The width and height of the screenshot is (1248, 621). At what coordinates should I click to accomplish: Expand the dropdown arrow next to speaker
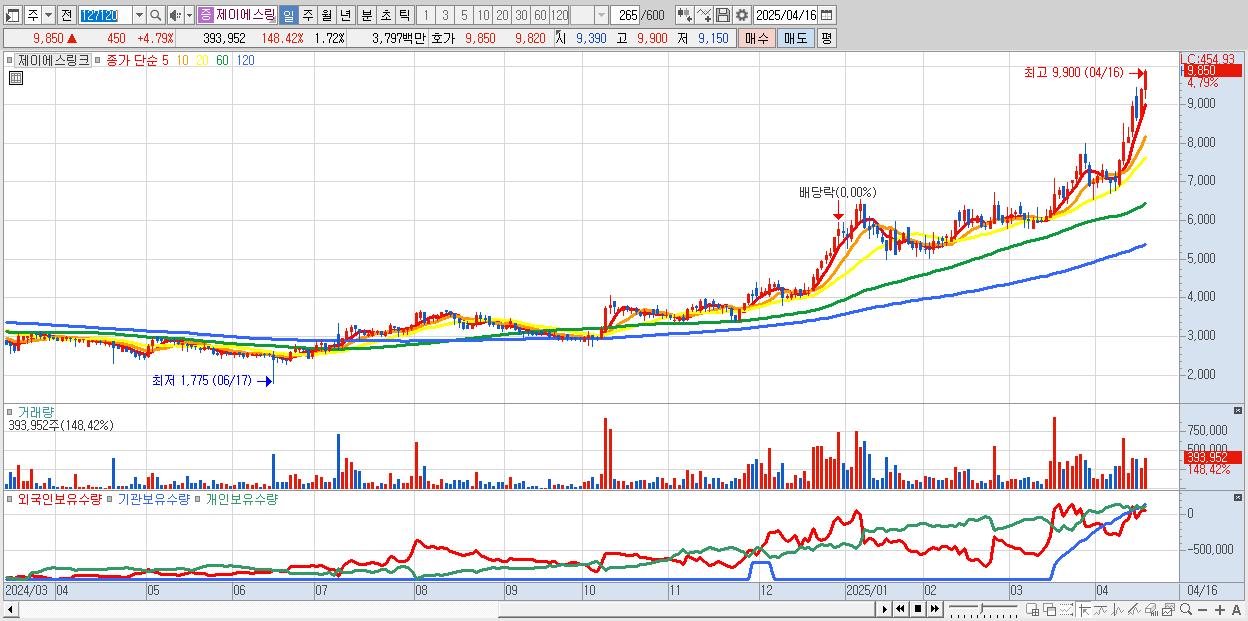[189, 15]
